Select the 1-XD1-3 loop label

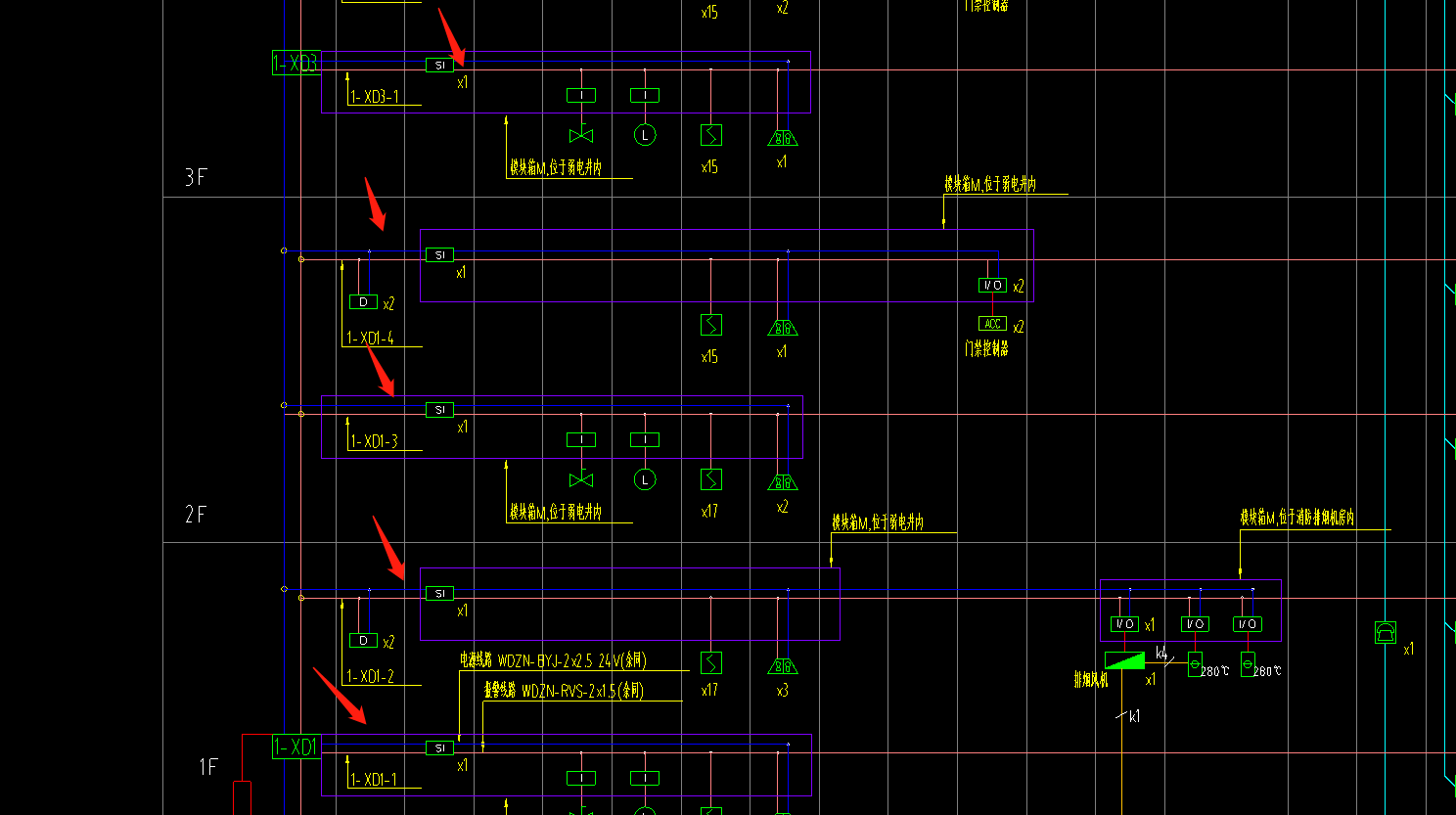tap(374, 442)
